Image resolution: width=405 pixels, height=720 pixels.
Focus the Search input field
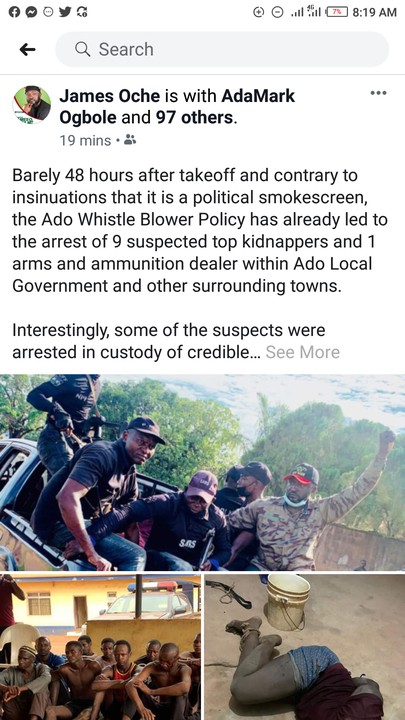[x=222, y=49]
